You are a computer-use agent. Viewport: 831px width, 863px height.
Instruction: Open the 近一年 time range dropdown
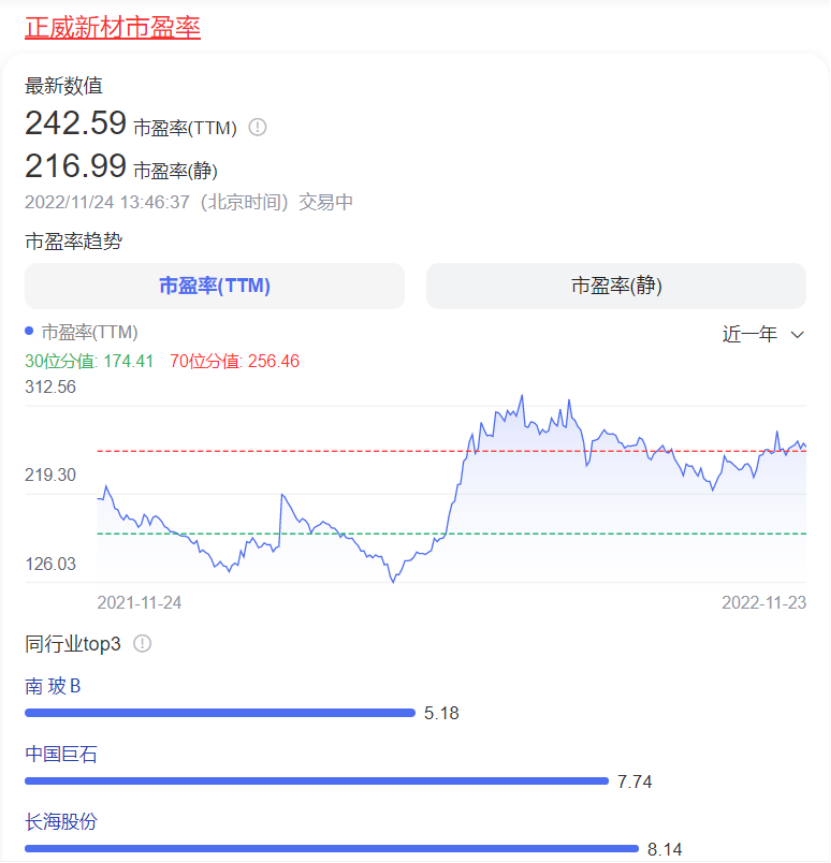(763, 334)
